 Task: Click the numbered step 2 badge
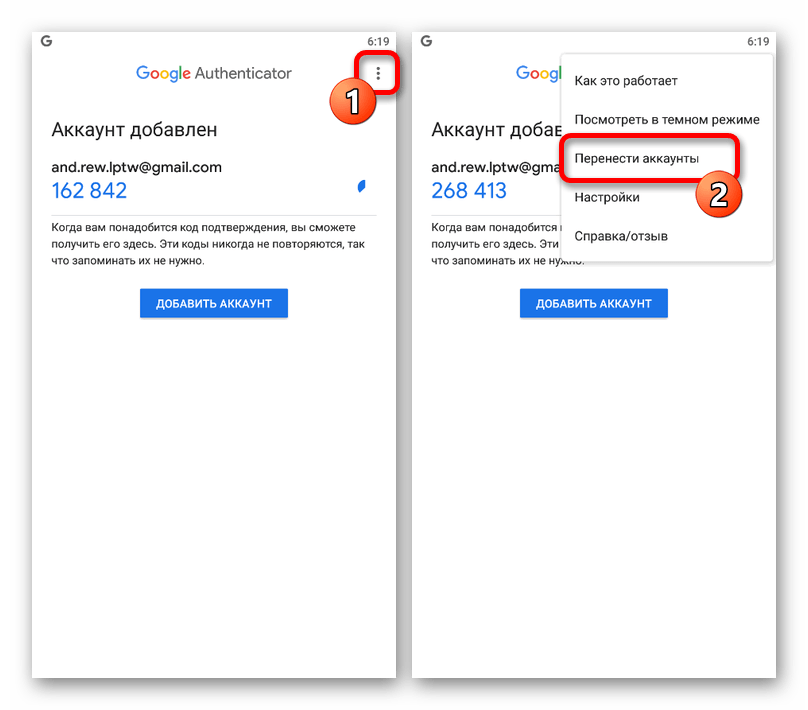pos(718,194)
